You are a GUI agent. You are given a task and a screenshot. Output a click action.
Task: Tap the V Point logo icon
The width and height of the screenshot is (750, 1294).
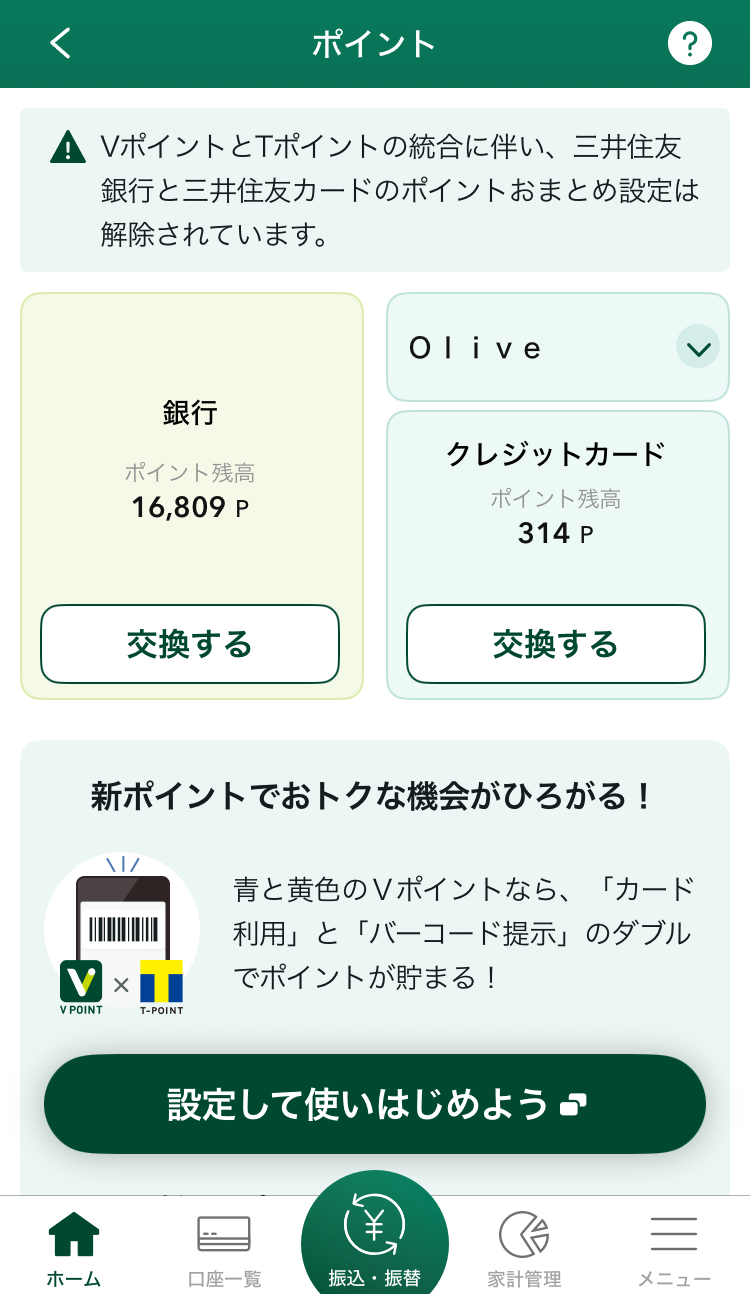coord(81,981)
